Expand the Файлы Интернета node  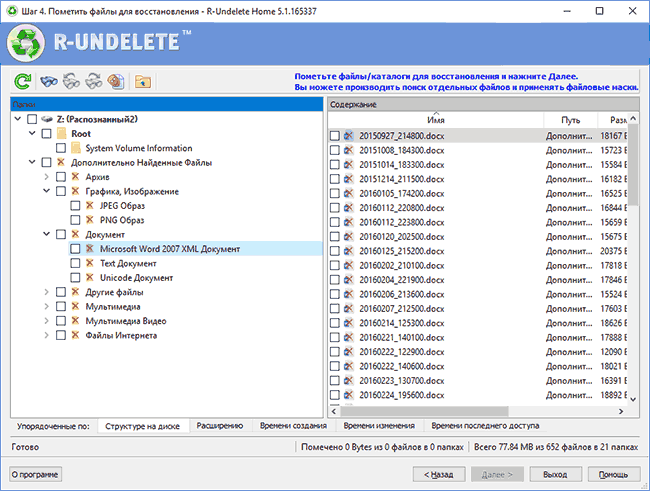[46, 335]
